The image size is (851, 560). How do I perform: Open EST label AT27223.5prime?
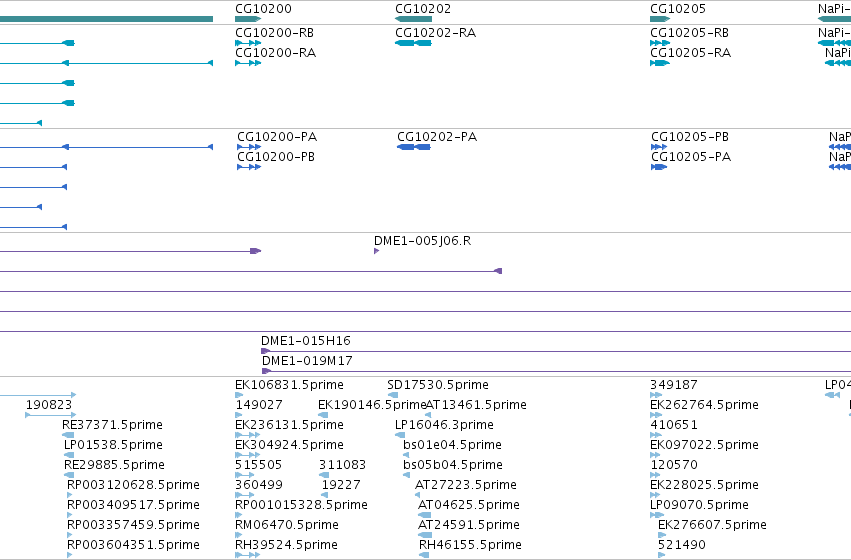click(466, 485)
